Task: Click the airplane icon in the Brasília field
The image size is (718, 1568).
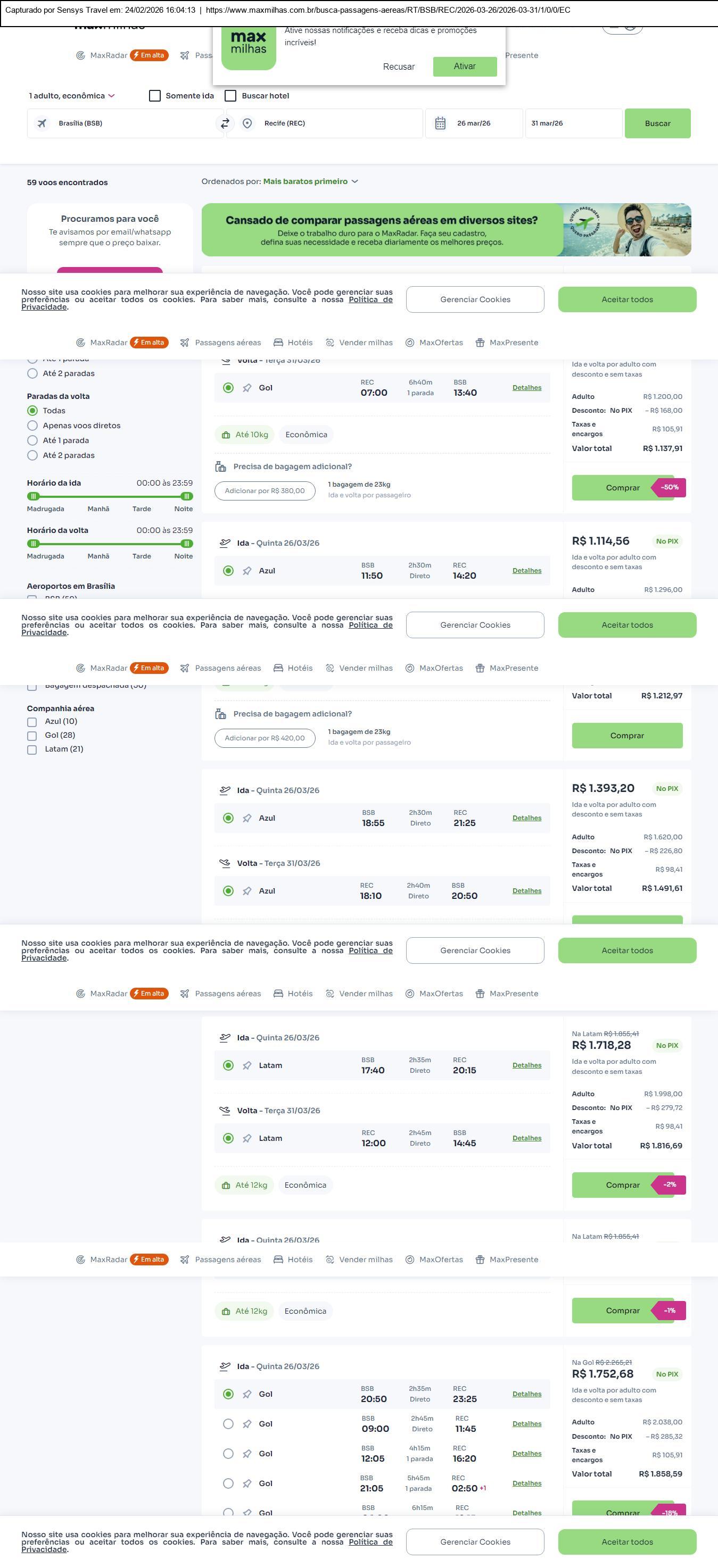Action: pos(42,123)
